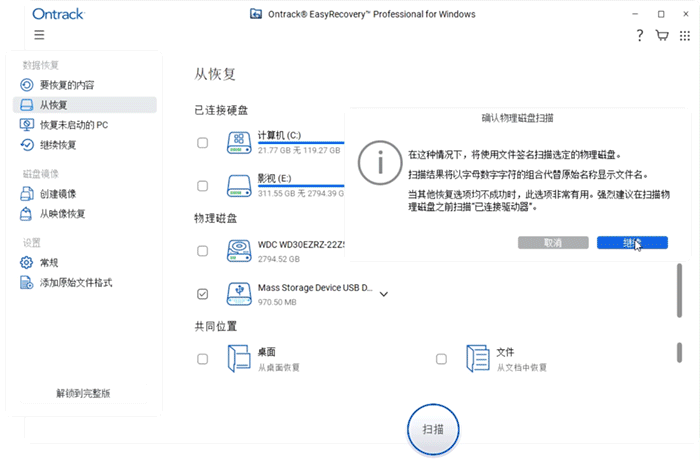Viewport: 700px width, 462px height.
Task: Click the 创建镜像 sidebar icon
Action: click(x=27, y=194)
